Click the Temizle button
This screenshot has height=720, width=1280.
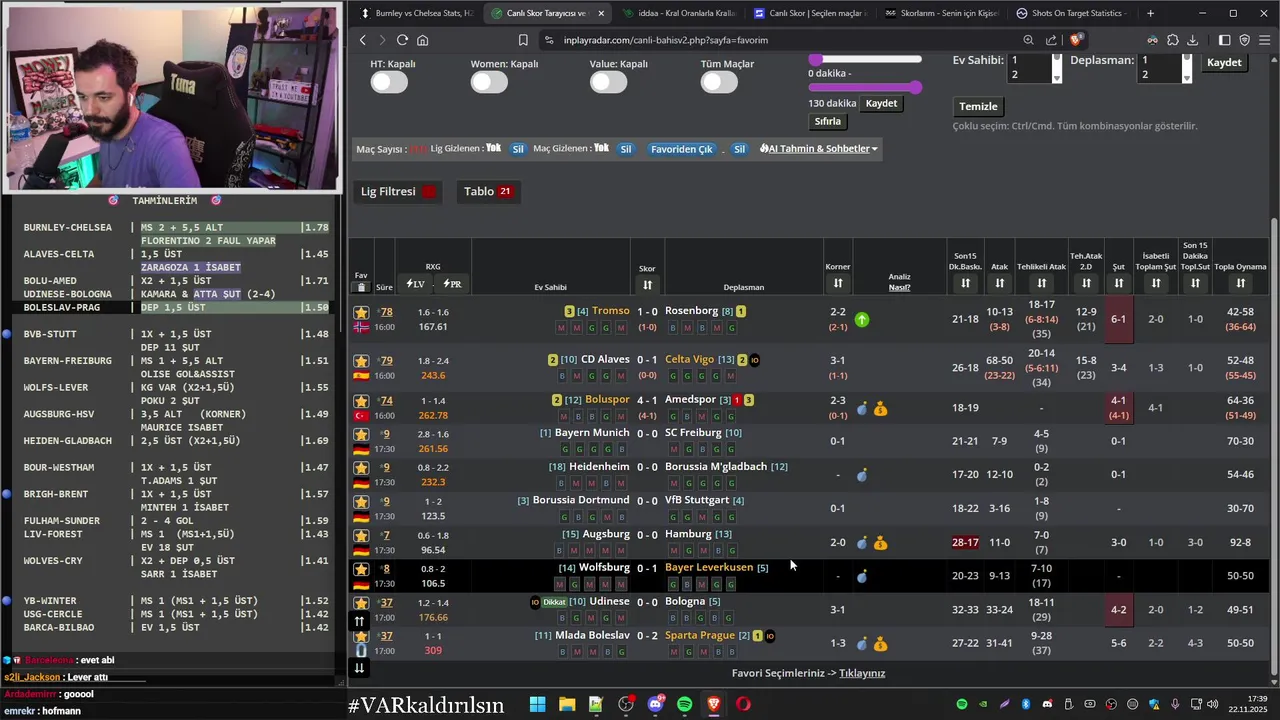click(x=978, y=106)
